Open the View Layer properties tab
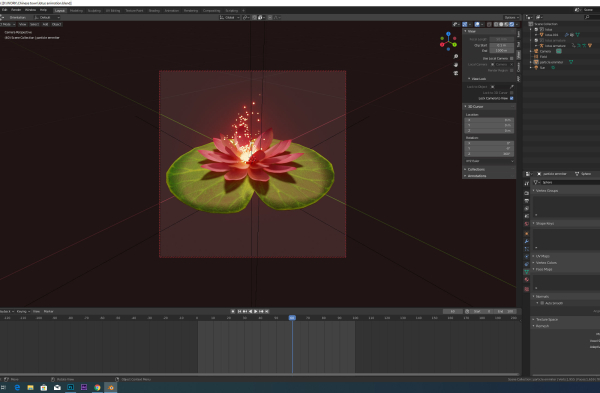600x393 pixels. pyautogui.click(x=527, y=209)
